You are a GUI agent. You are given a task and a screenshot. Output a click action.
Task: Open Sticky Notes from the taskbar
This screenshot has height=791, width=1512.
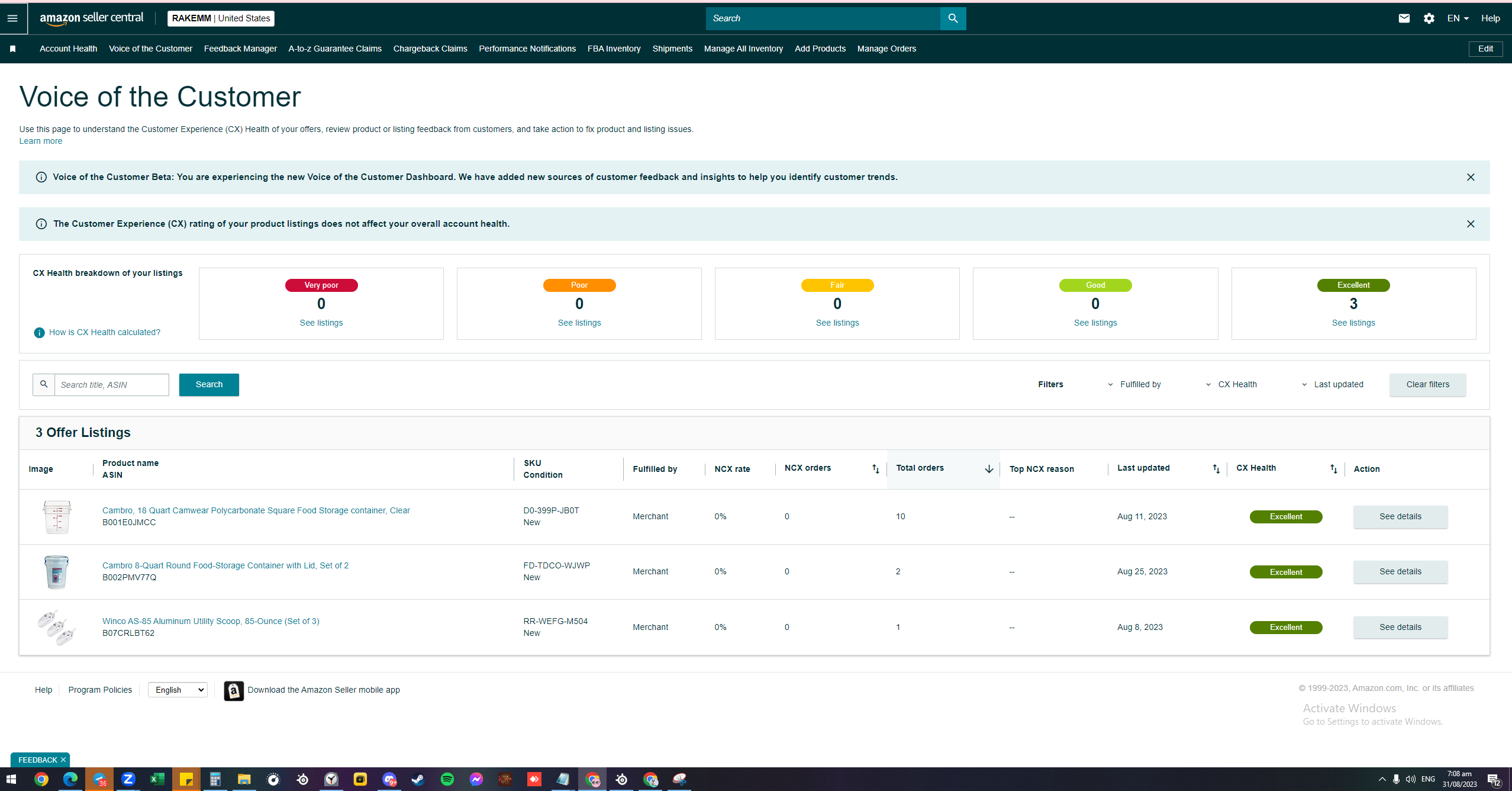[186, 779]
